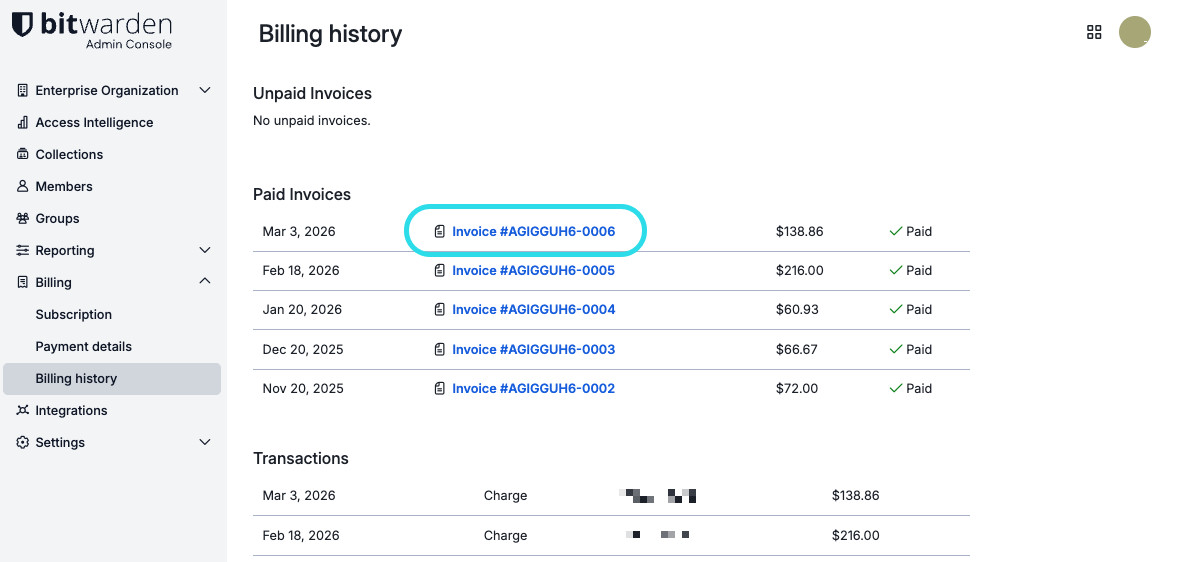The height and width of the screenshot is (562, 1180).
Task: Open Invoice #AGIGGUH6-0004 link
Action: (x=533, y=310)
